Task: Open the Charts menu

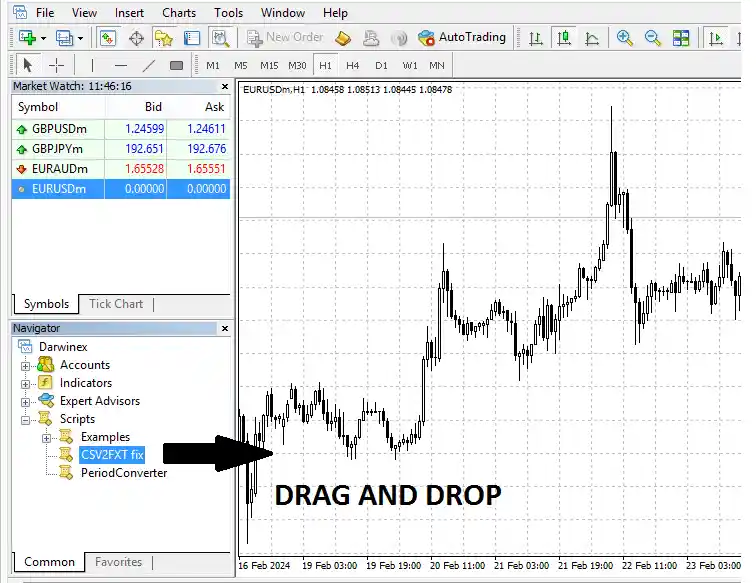Action: 179,13
